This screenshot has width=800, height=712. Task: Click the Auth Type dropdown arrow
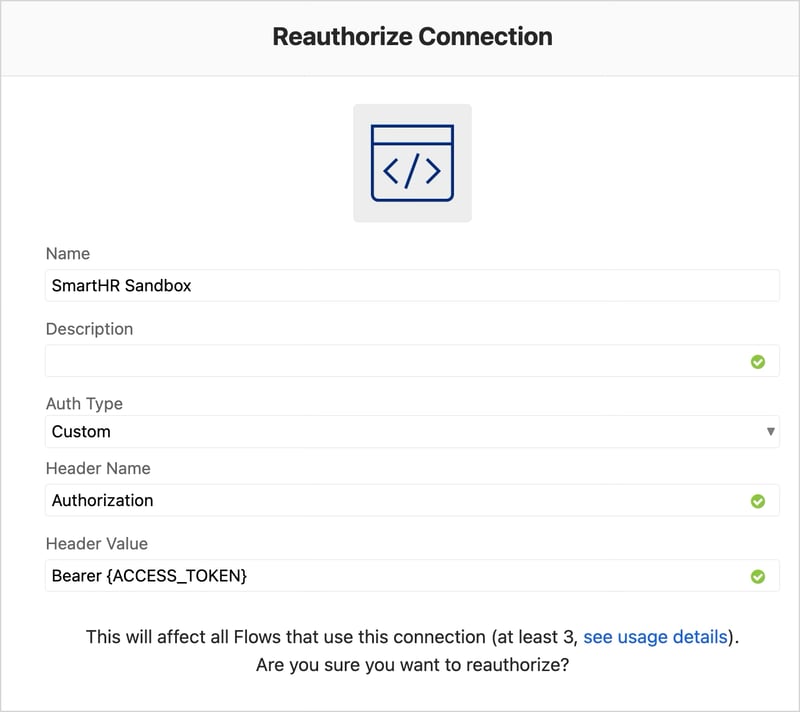(x=771, y=432)
